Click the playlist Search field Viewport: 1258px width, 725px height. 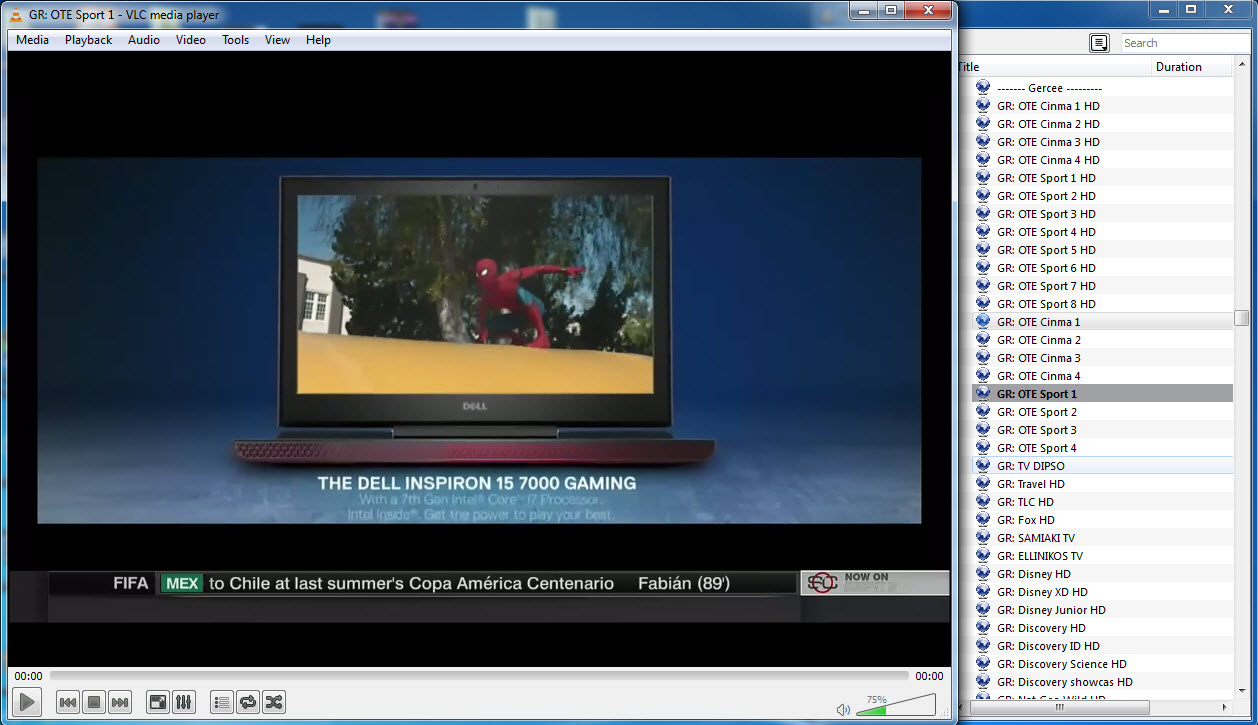pyautogui.click(x=1185, y=43)
